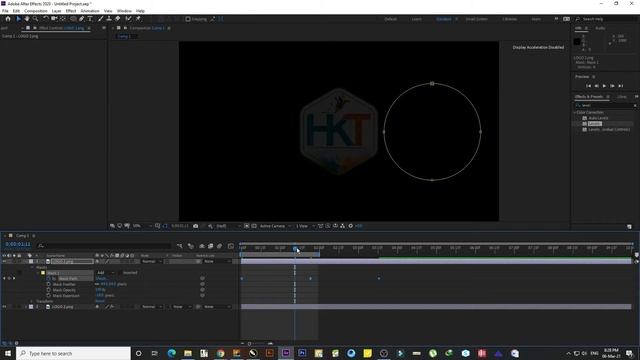Select the Unified Camera tool
Image resolution: width=640 pixels, height=360 pixels.
point(54,19)
